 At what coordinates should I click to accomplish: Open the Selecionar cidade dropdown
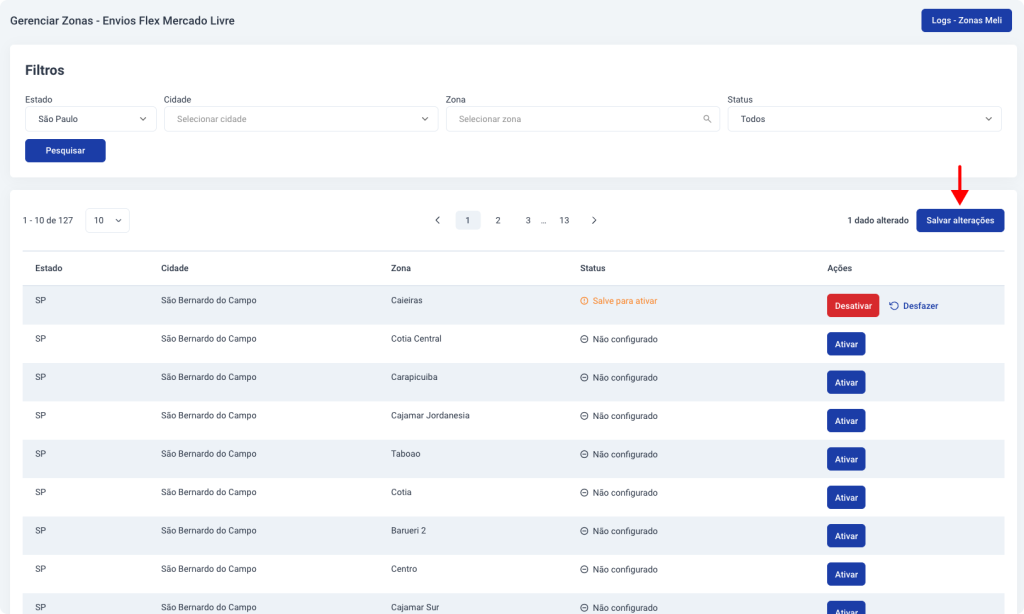click(x=301, y=119)
